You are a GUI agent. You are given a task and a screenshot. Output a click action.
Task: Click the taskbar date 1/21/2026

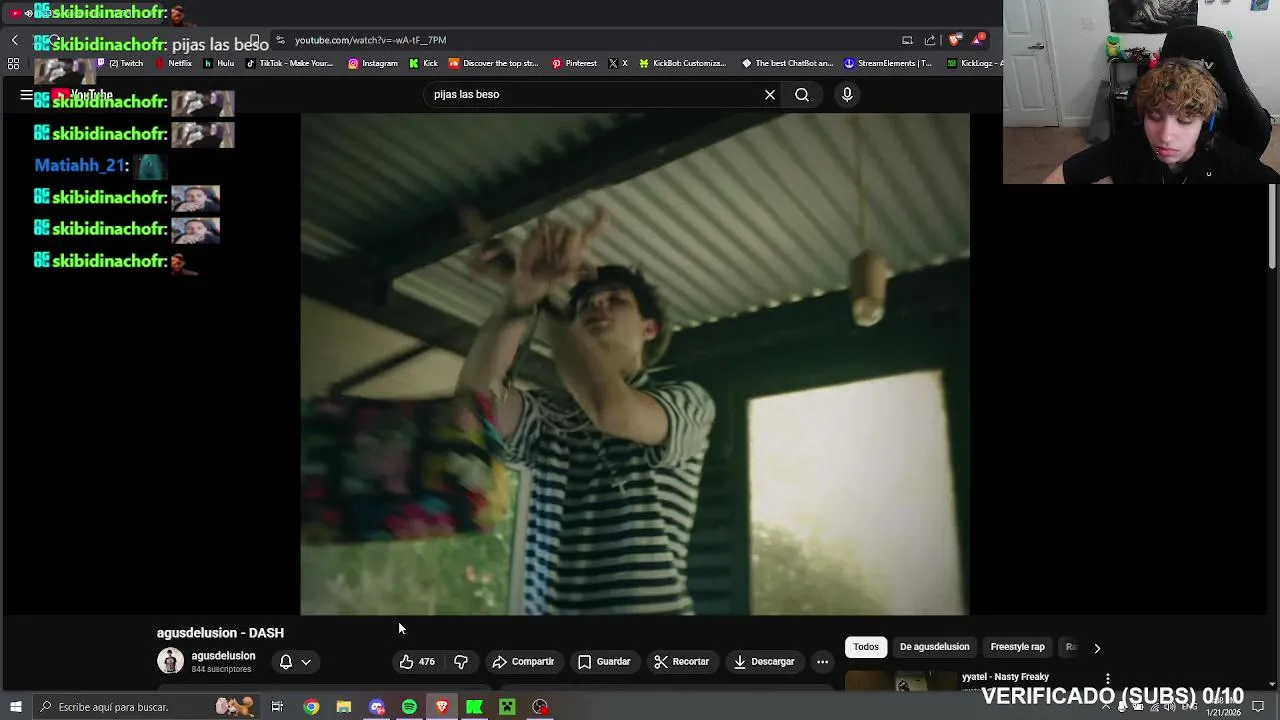click(1223, 713)
